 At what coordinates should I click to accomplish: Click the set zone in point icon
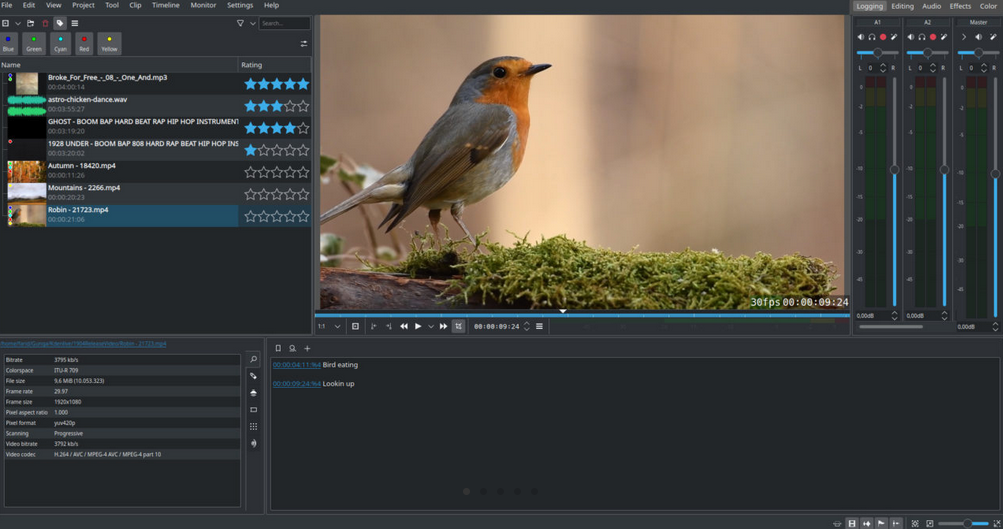(x=373, y=326)
